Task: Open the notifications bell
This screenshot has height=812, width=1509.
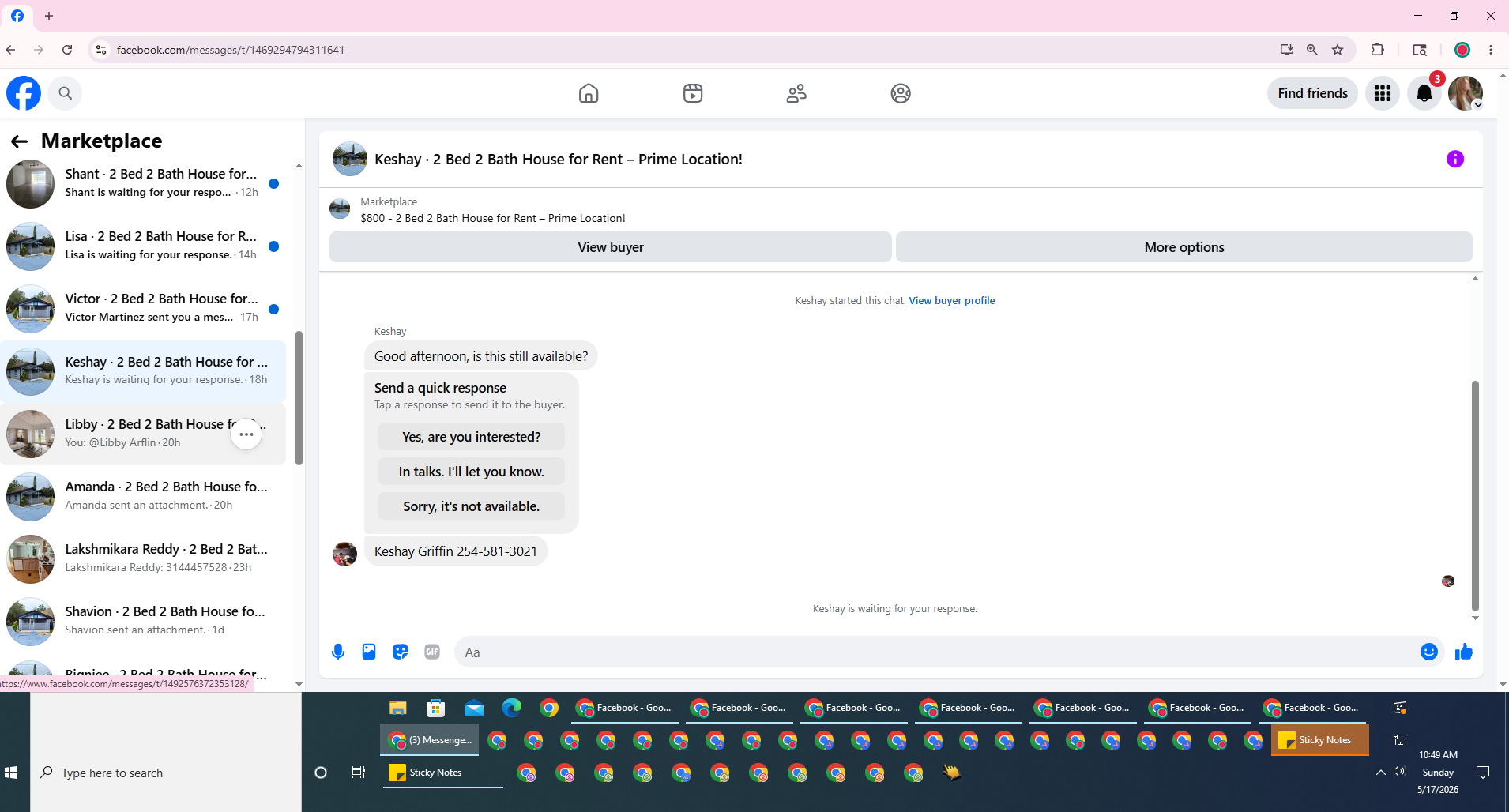Action: pyautogui.click(x=1424, y=93)
